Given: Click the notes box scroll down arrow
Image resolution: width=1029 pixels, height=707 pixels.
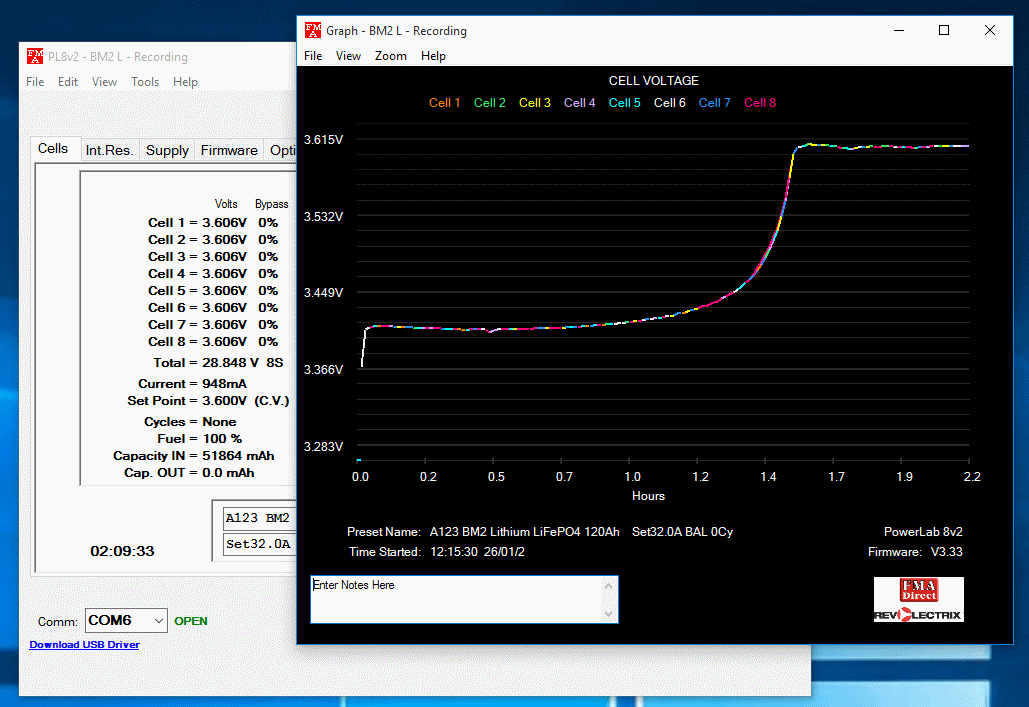Looking at the screenshot, I should click(x=609, y=613).
